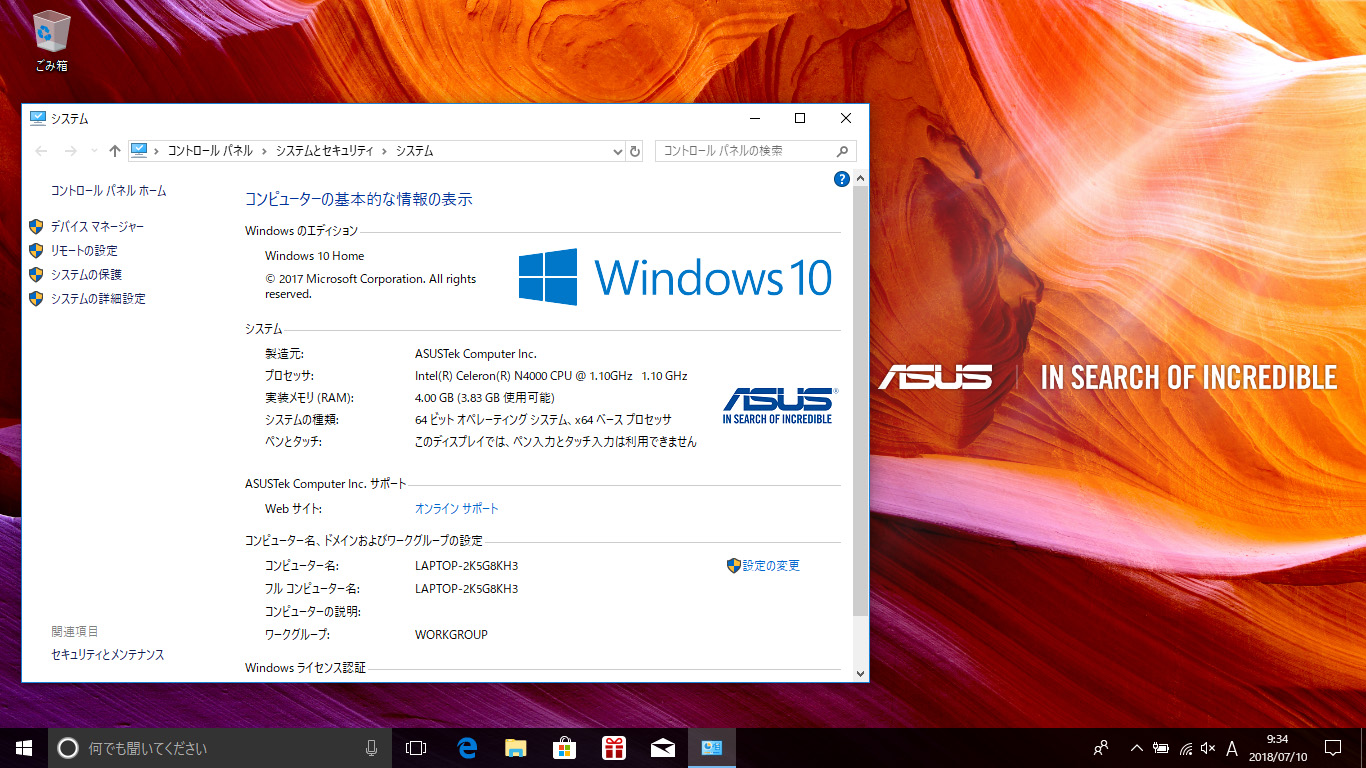Refresh the System page
The width and height of the screenshot is (1366, 768).
[635, 151]
